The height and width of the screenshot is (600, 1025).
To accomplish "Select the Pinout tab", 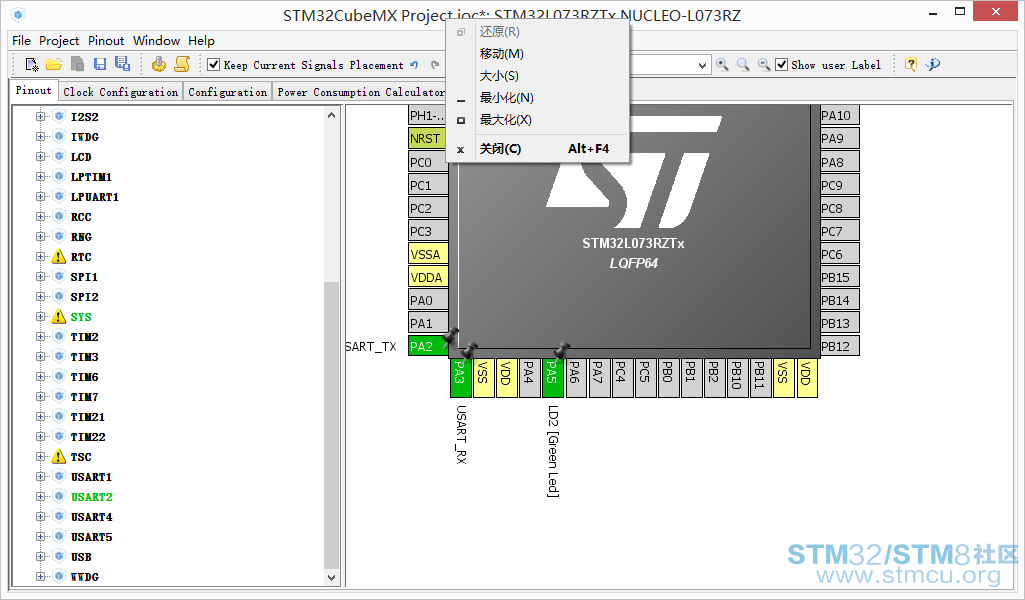I will pos(33,90).
